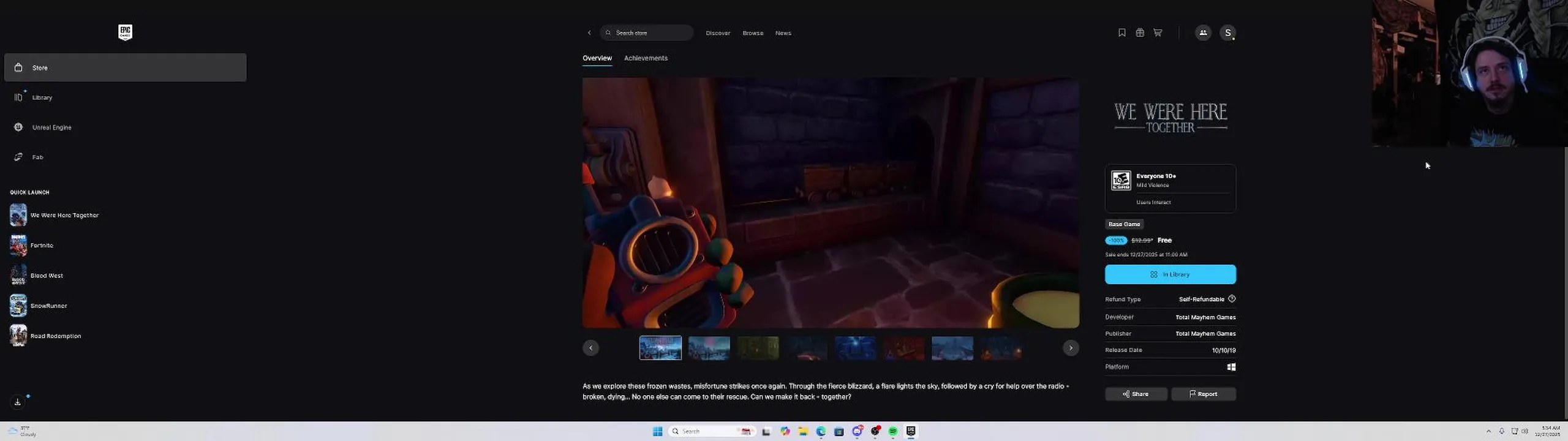Select the second media thumbnail
The height and width of the screenshot is (441, 1568).
(x=709, y=348)
